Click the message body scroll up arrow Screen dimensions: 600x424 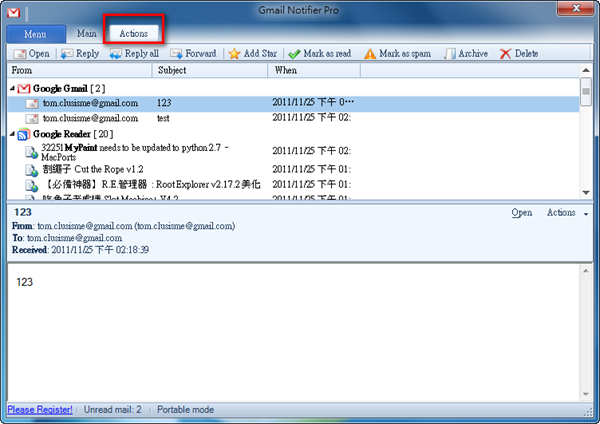(586, 271)
